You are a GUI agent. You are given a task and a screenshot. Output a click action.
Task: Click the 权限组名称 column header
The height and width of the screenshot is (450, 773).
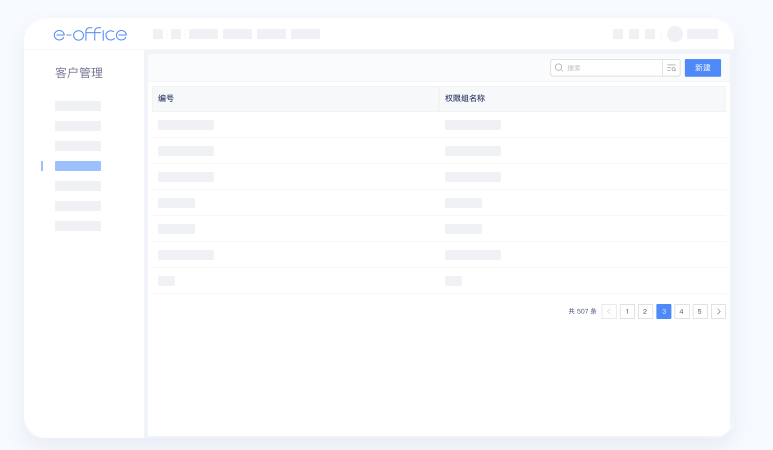coord(465,98)
